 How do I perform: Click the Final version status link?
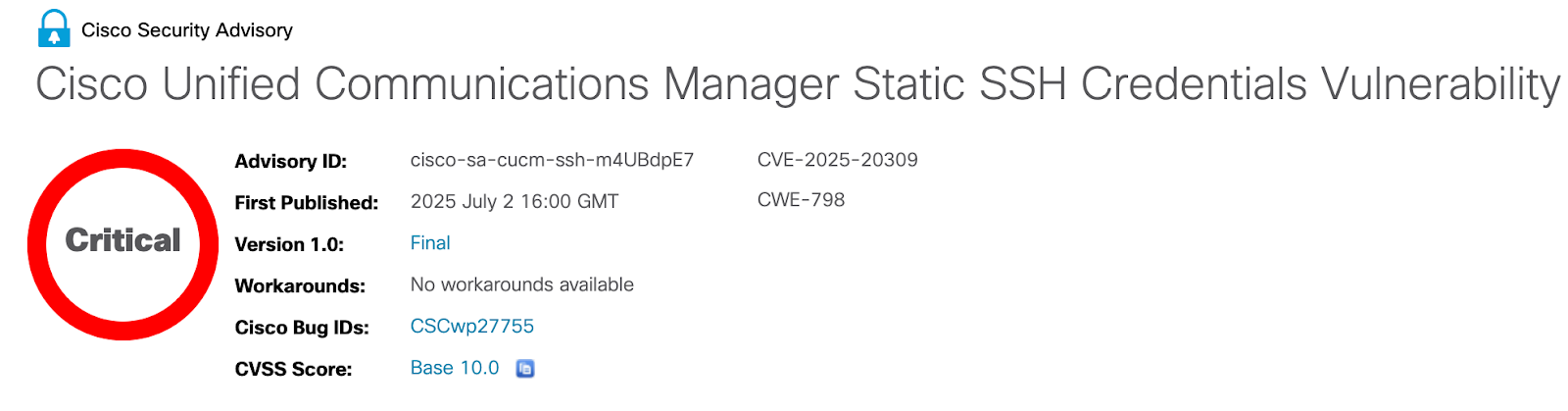430,243
